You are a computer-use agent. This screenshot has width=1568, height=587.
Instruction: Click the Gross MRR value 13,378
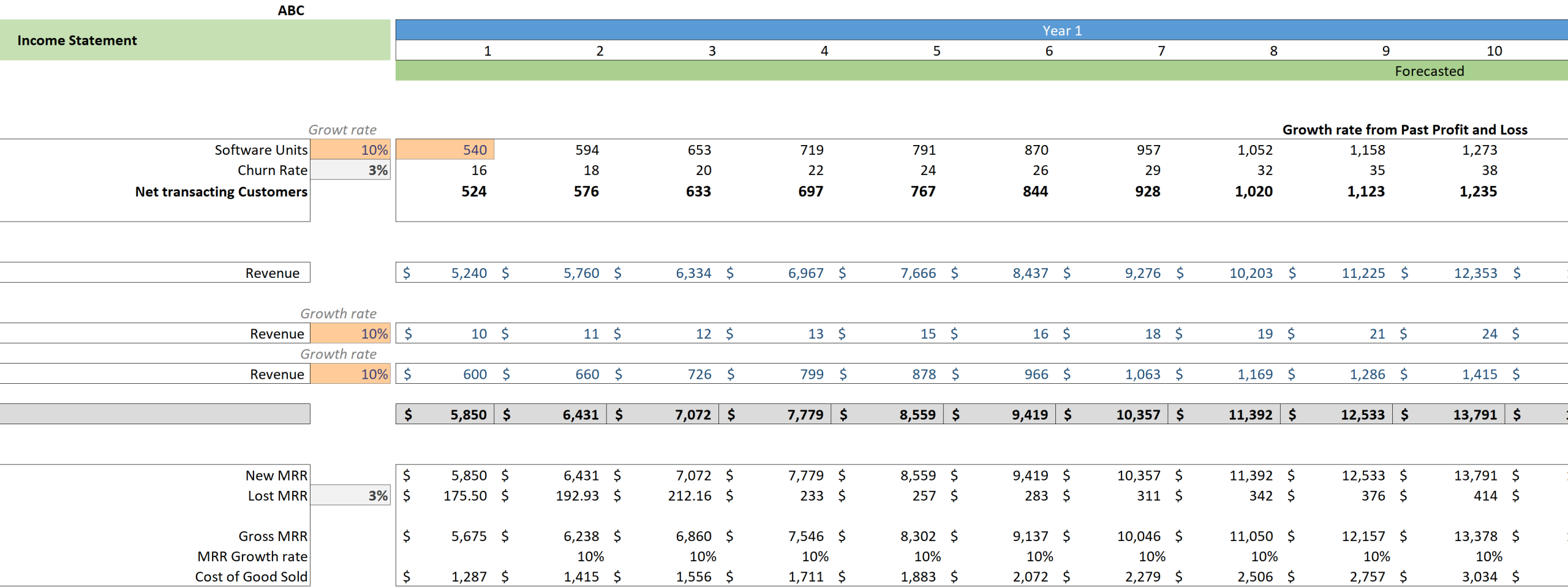1476,536
